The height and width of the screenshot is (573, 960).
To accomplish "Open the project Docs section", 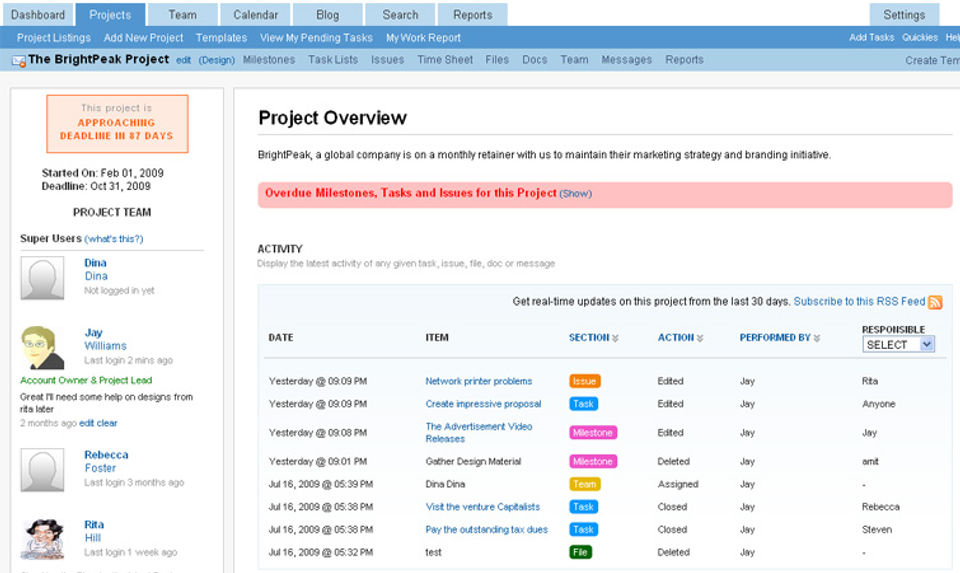I will click(x=534, y=60).
